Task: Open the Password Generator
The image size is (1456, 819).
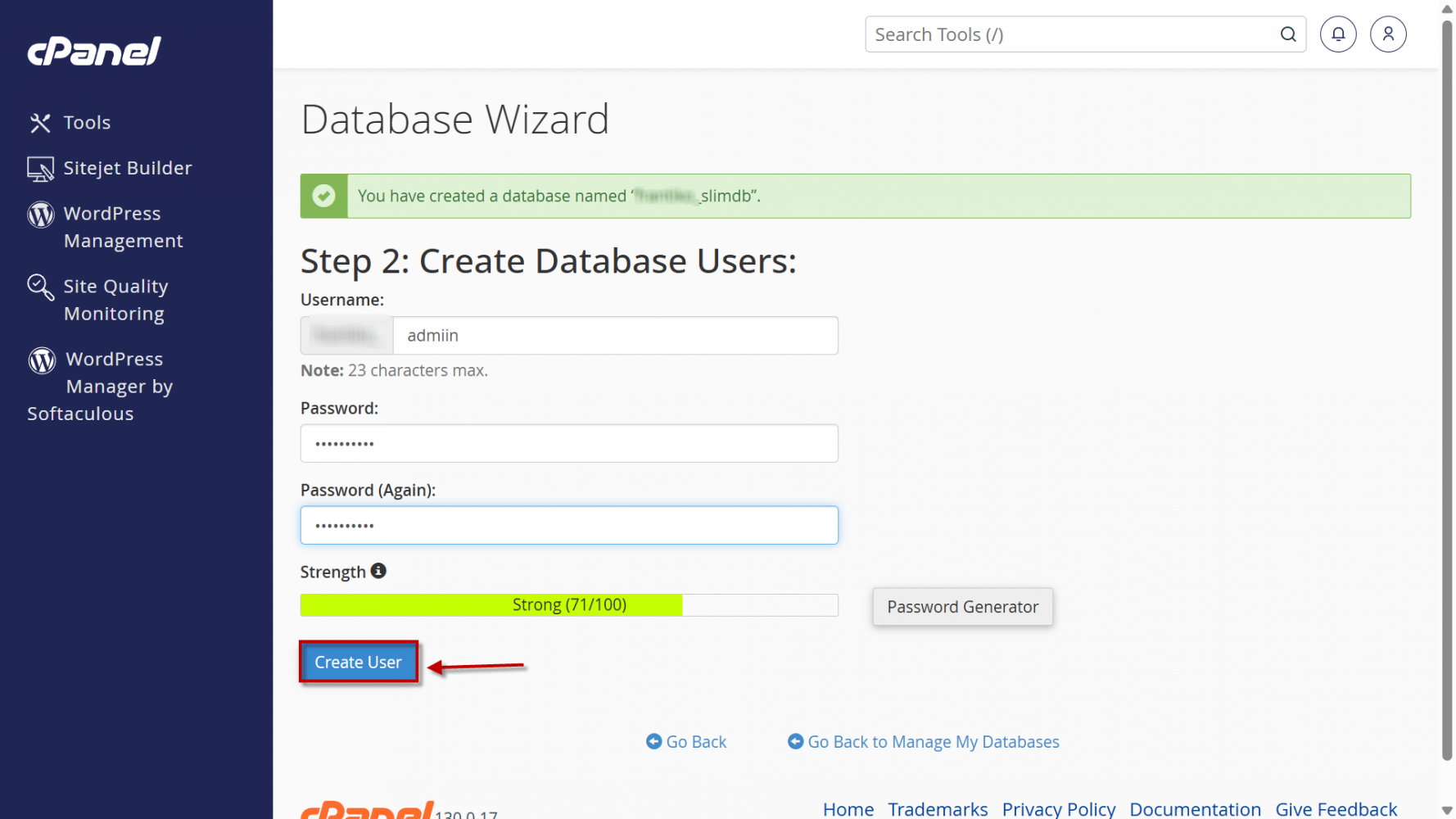Action: coord(962,607)
